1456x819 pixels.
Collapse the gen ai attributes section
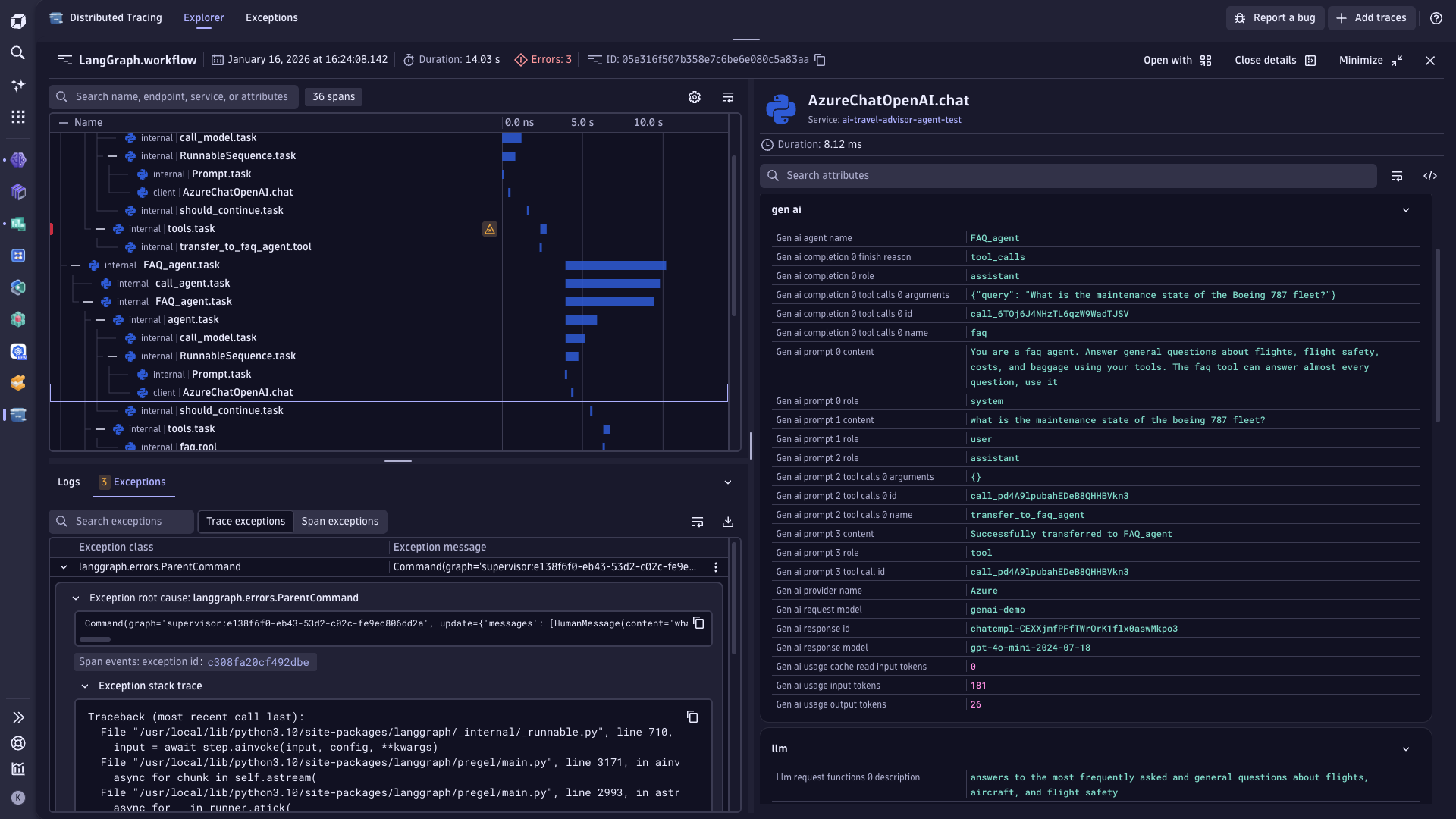pos(1405,210)
